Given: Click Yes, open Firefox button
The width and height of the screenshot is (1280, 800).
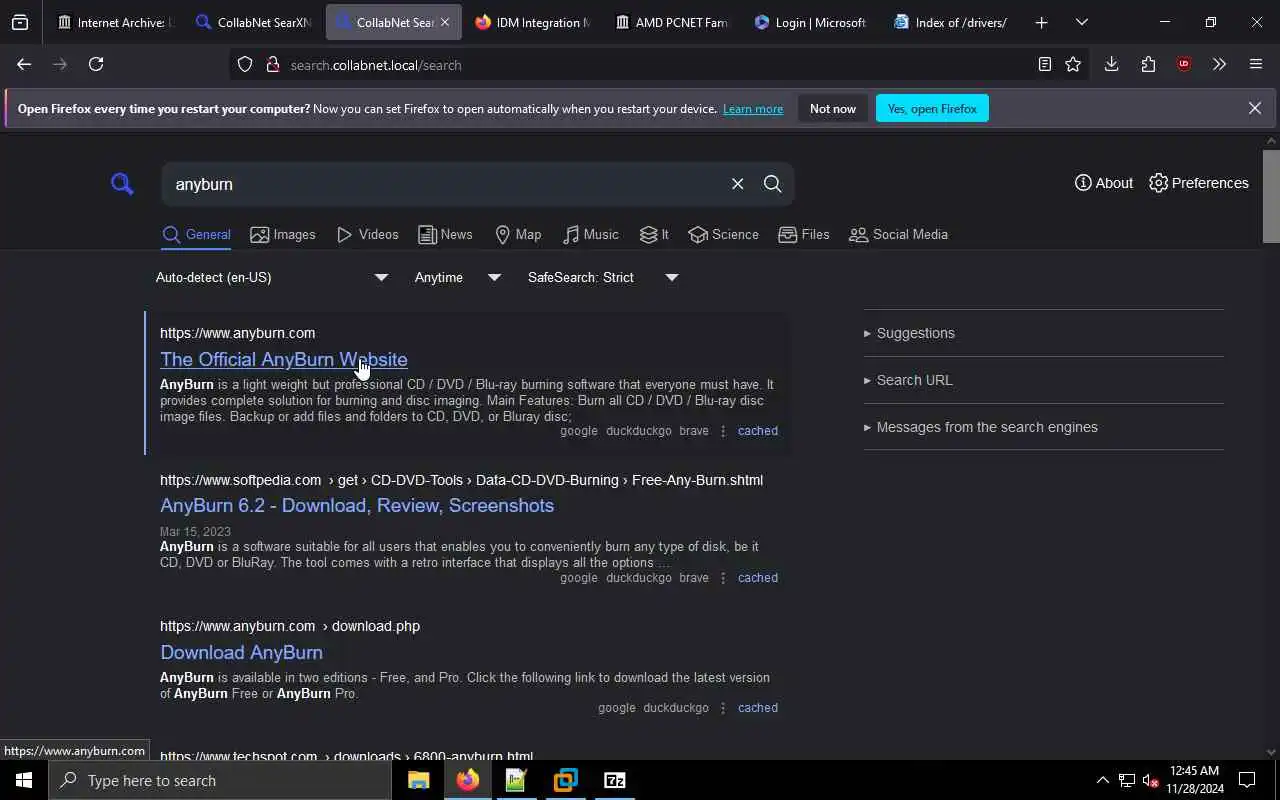Looking at the screenshot, I should coord(932,109).
